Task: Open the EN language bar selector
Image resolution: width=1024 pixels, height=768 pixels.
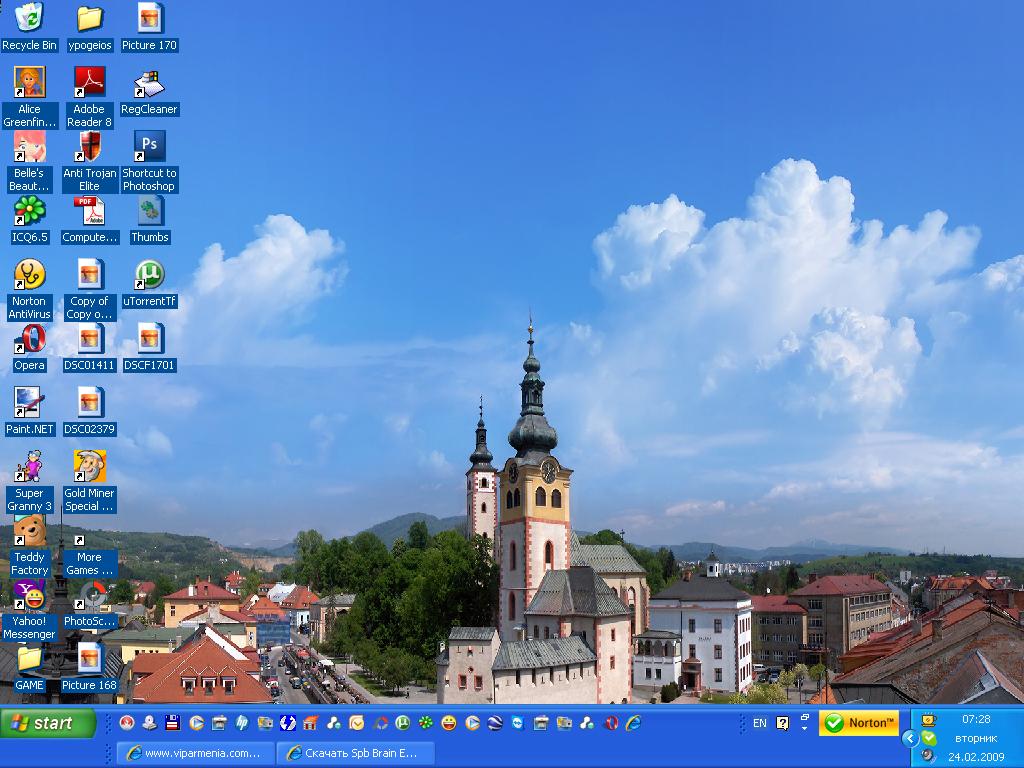Action: [x=760, y=722]
